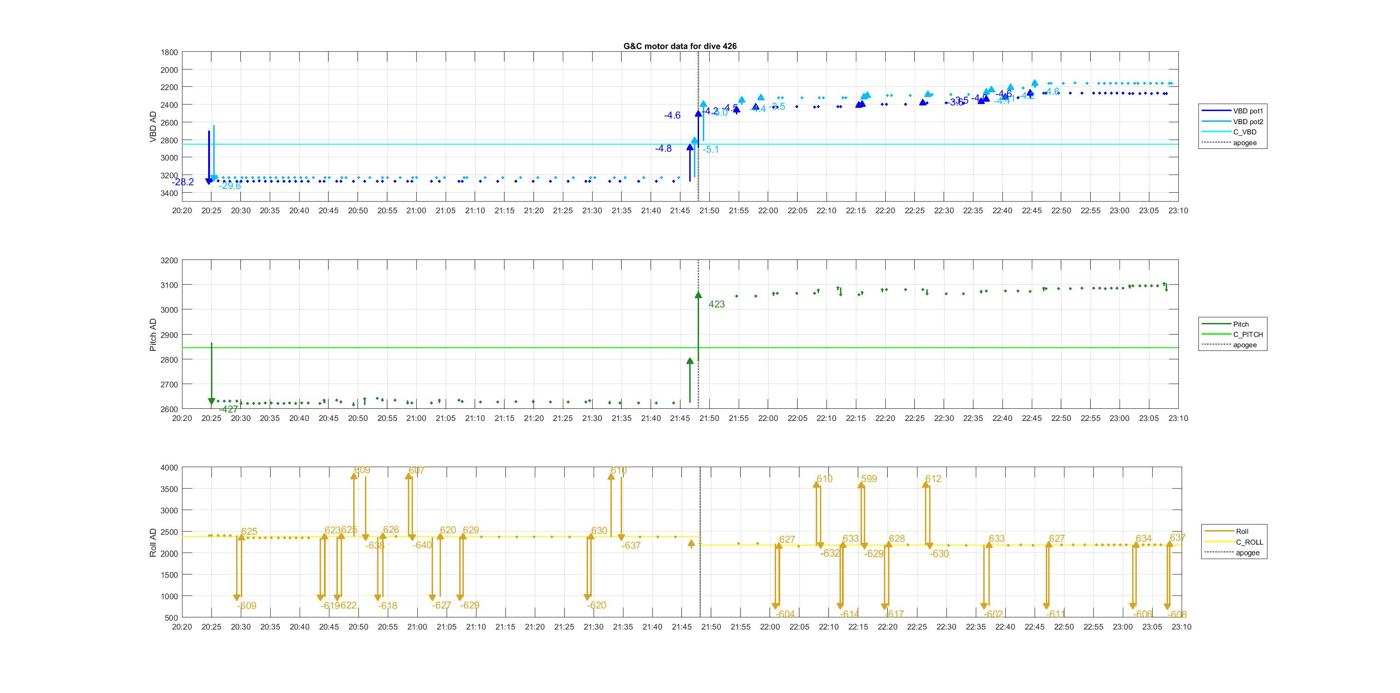
Task: Click the "637" roll data label
Action: (x=1178, y=538)
